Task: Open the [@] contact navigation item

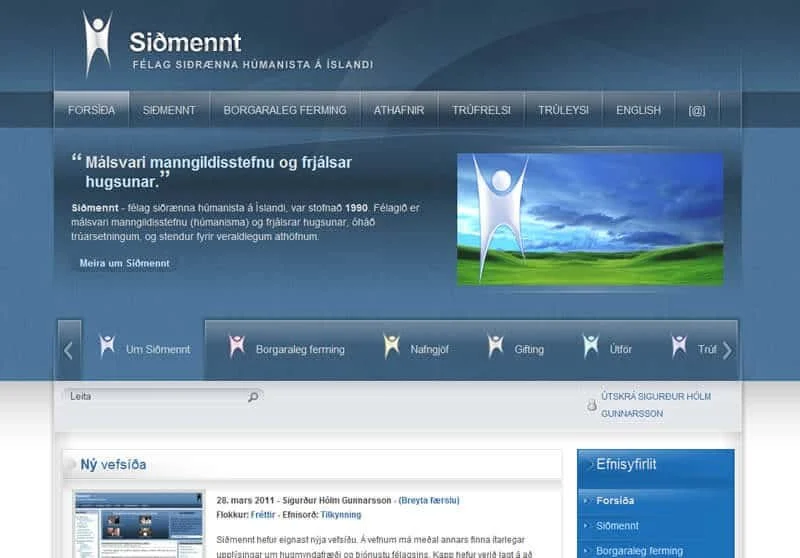Action: pos(697,110)
